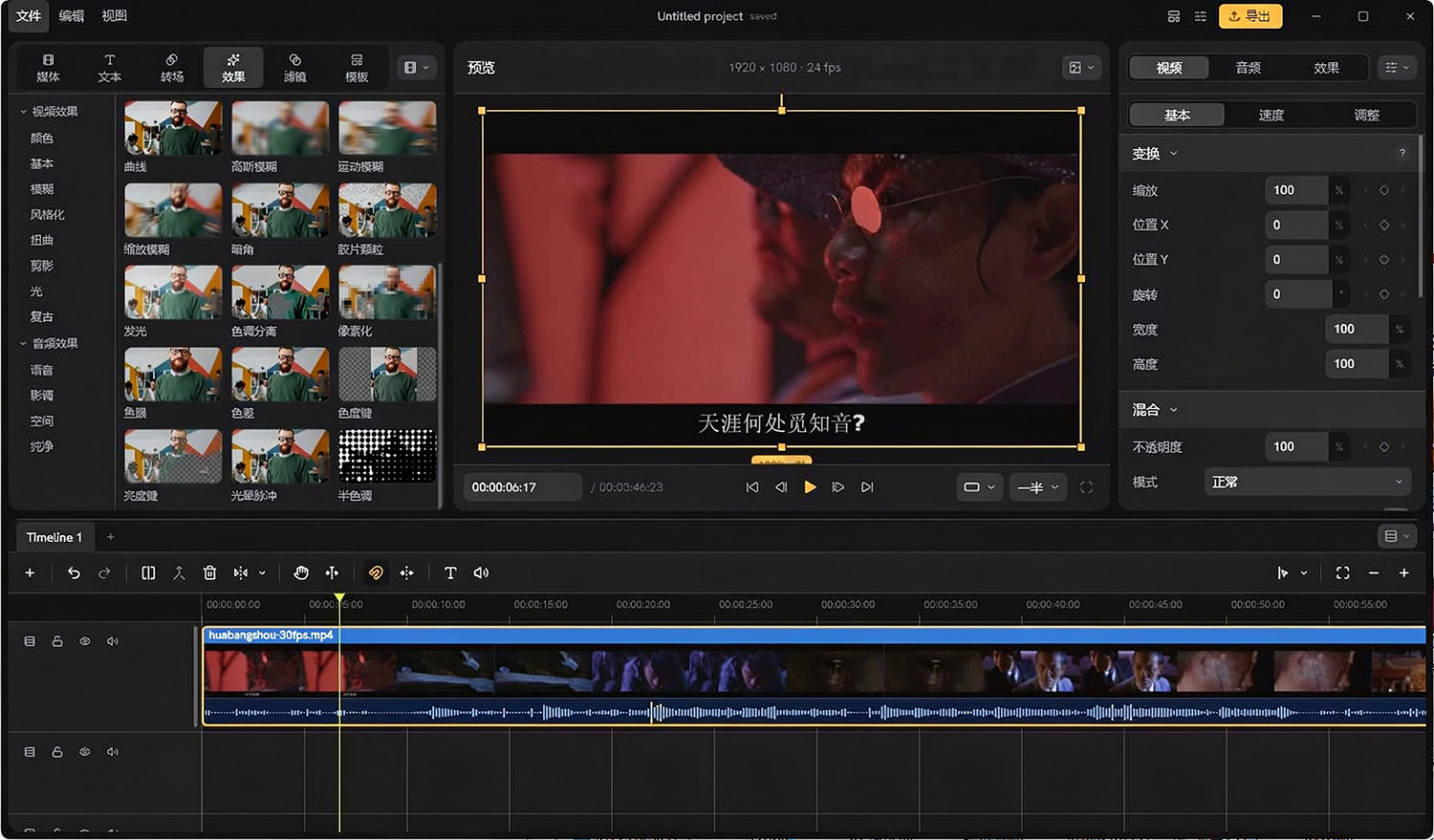Open the dropdown arrow beside the flip icon
Screen dimensions: 1434x840
click(x=262, y=572)
